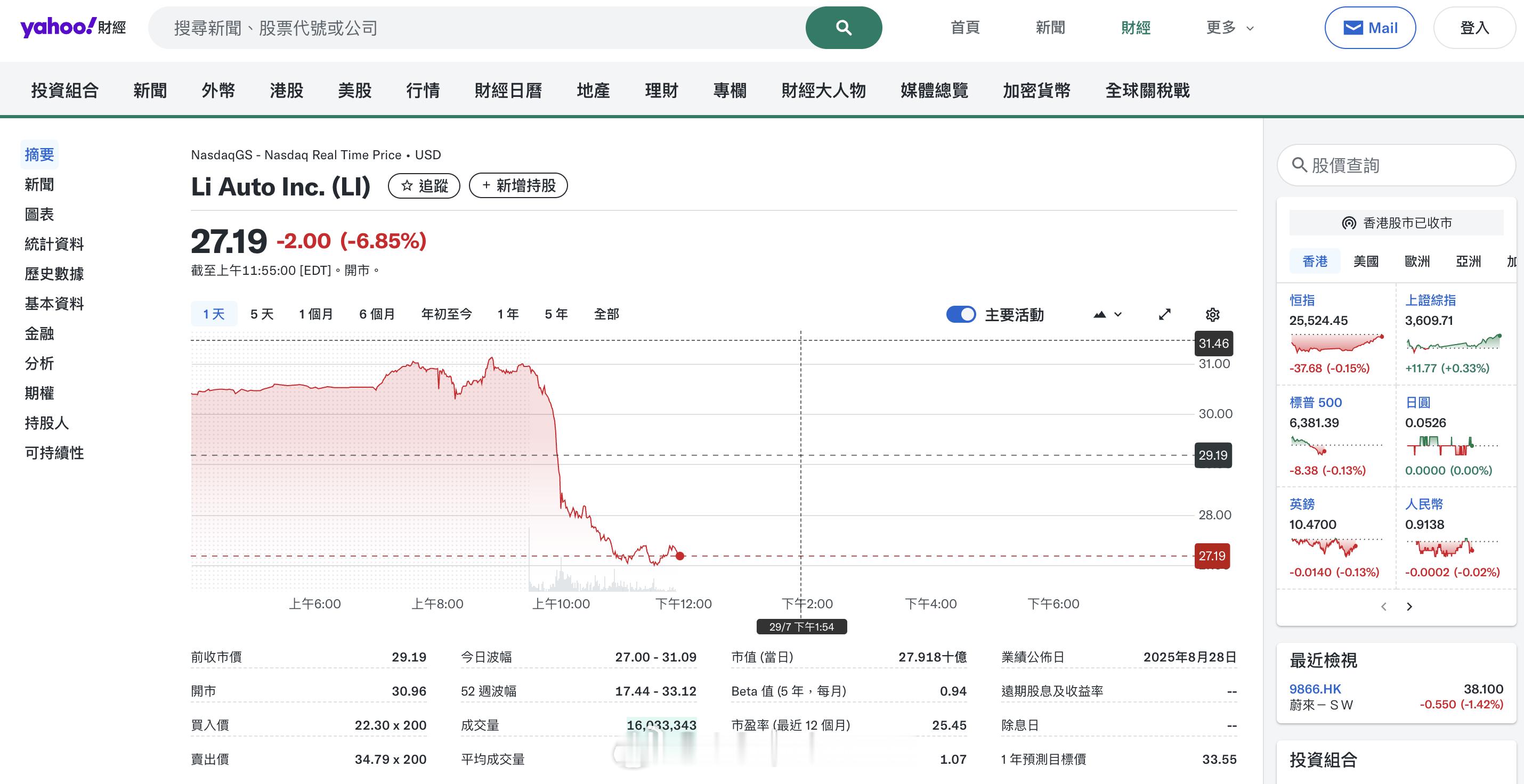Open Mail via the envelope button

[x=1369, y=28]
